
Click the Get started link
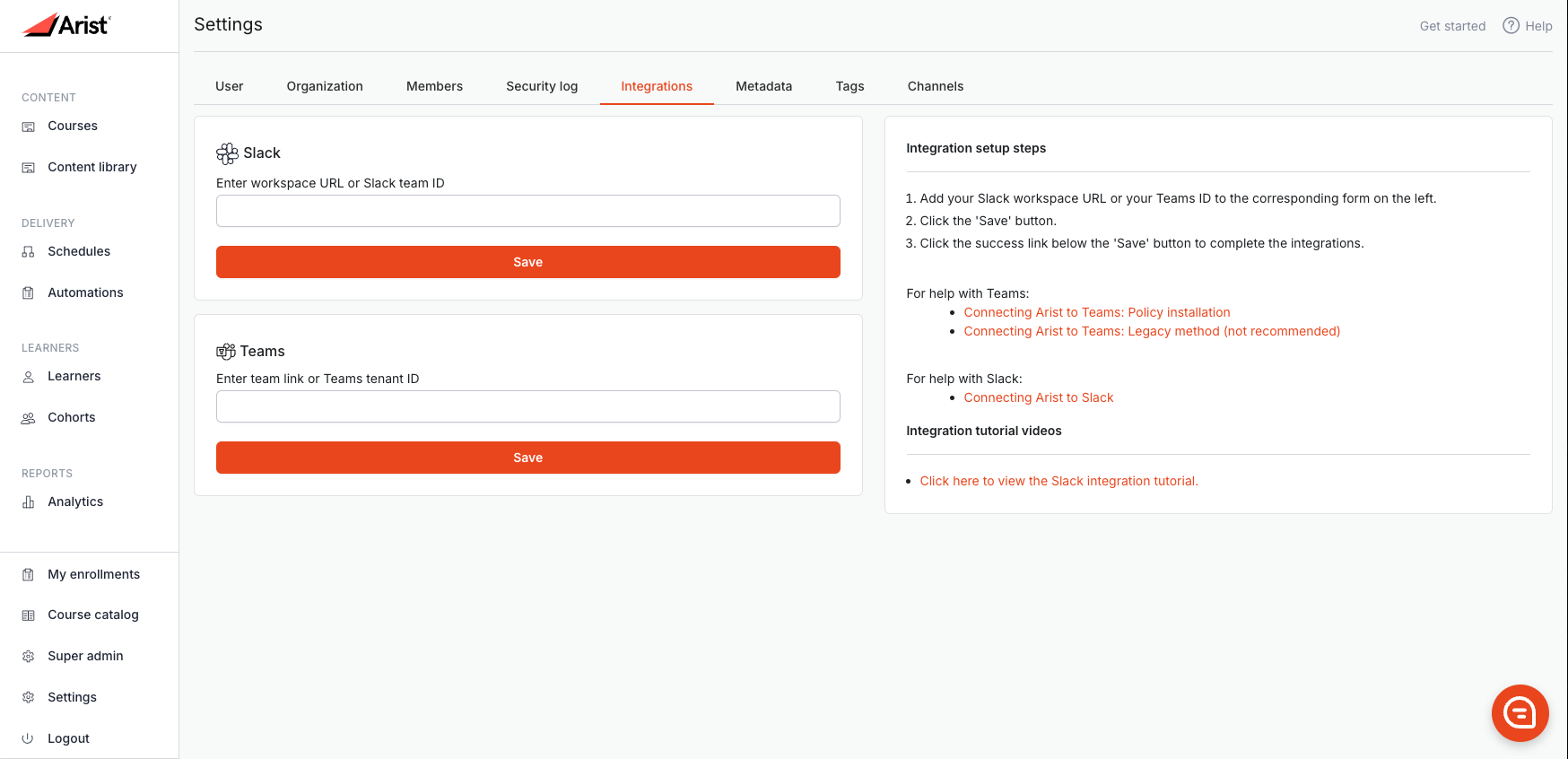coord(1452,26)
